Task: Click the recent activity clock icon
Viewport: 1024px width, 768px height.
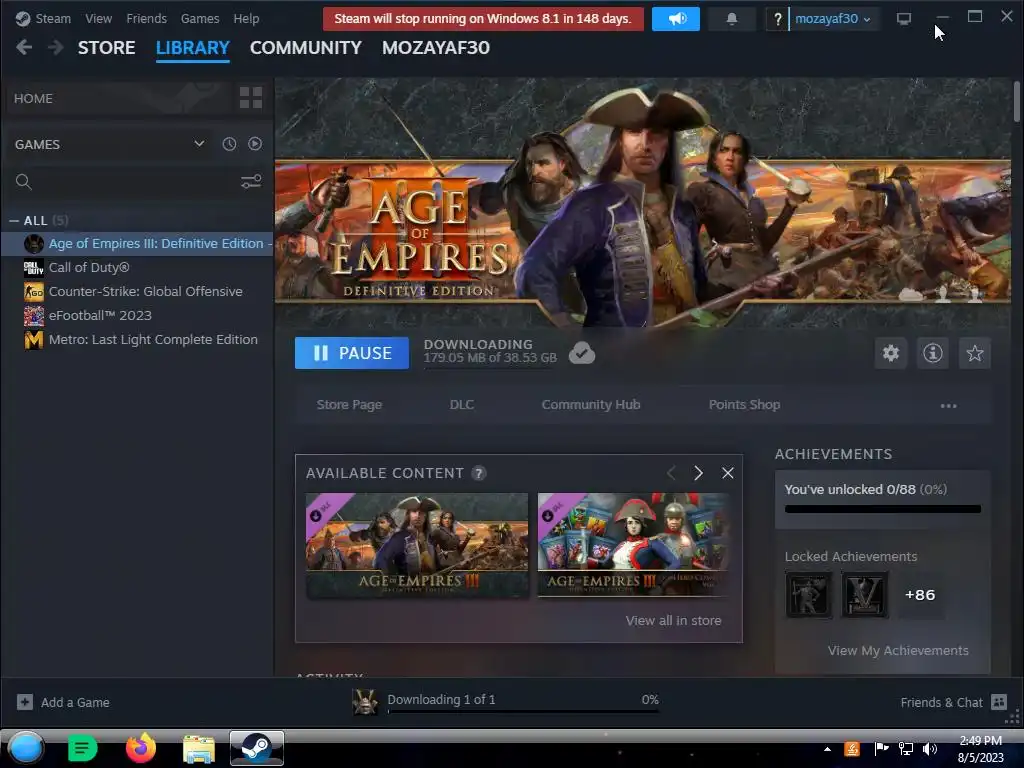Action: [x=229, y=144]
